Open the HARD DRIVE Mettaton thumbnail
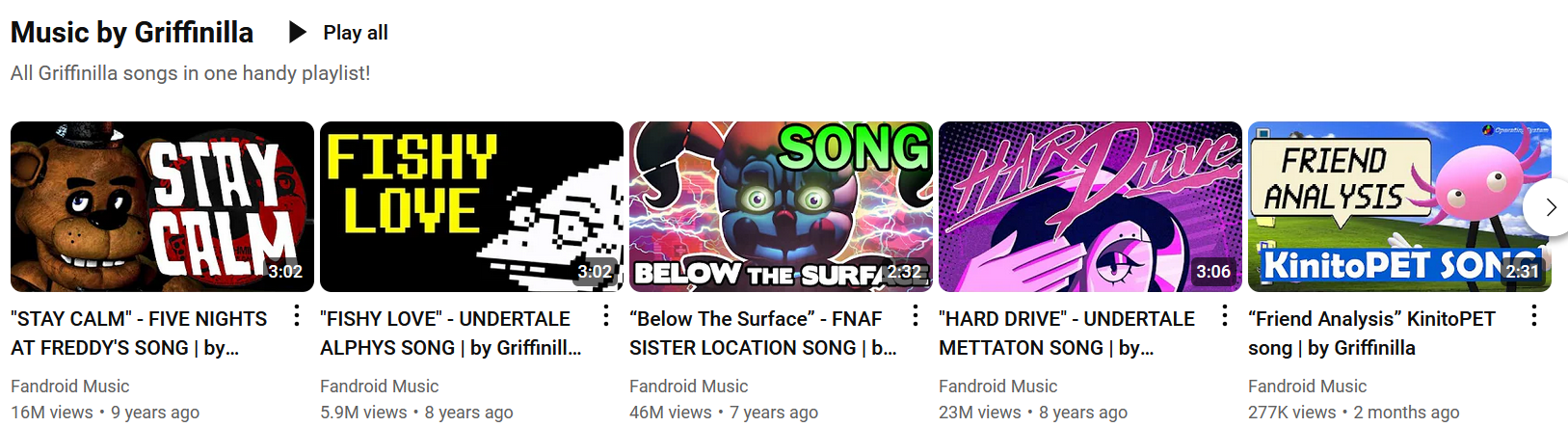Viewport: 1568px width, 427px height. point(1090,206)
